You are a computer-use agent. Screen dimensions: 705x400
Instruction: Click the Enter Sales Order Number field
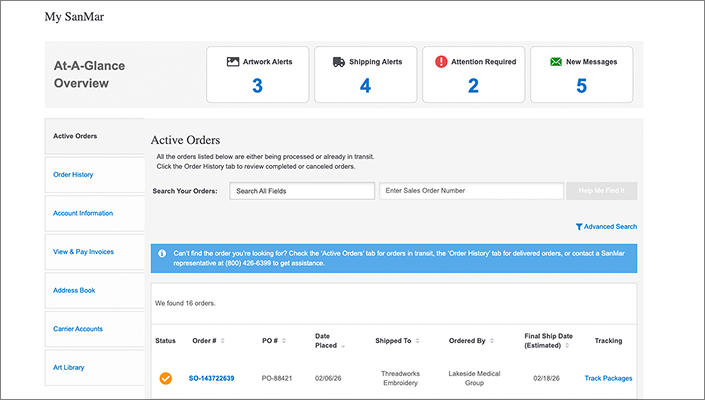tap(469, 191)
